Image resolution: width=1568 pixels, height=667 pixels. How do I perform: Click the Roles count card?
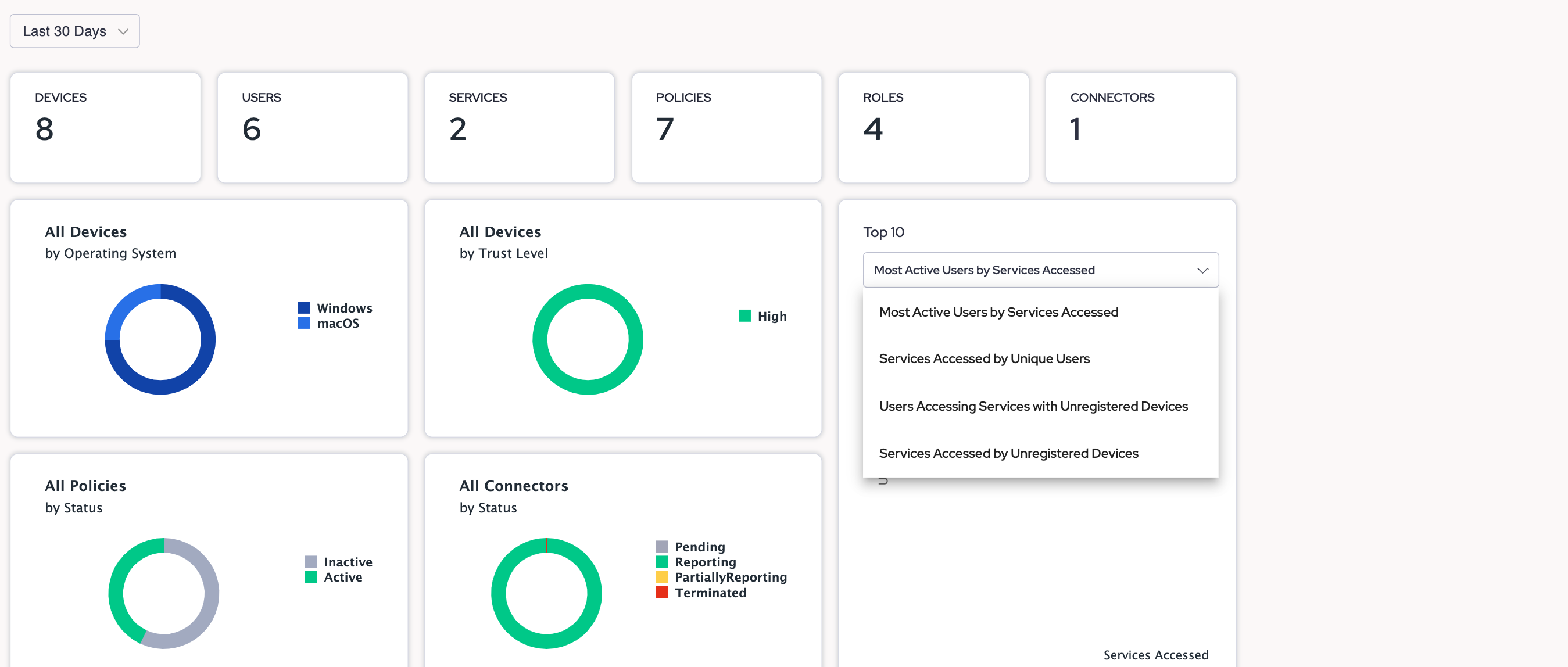tap(933, 128)
